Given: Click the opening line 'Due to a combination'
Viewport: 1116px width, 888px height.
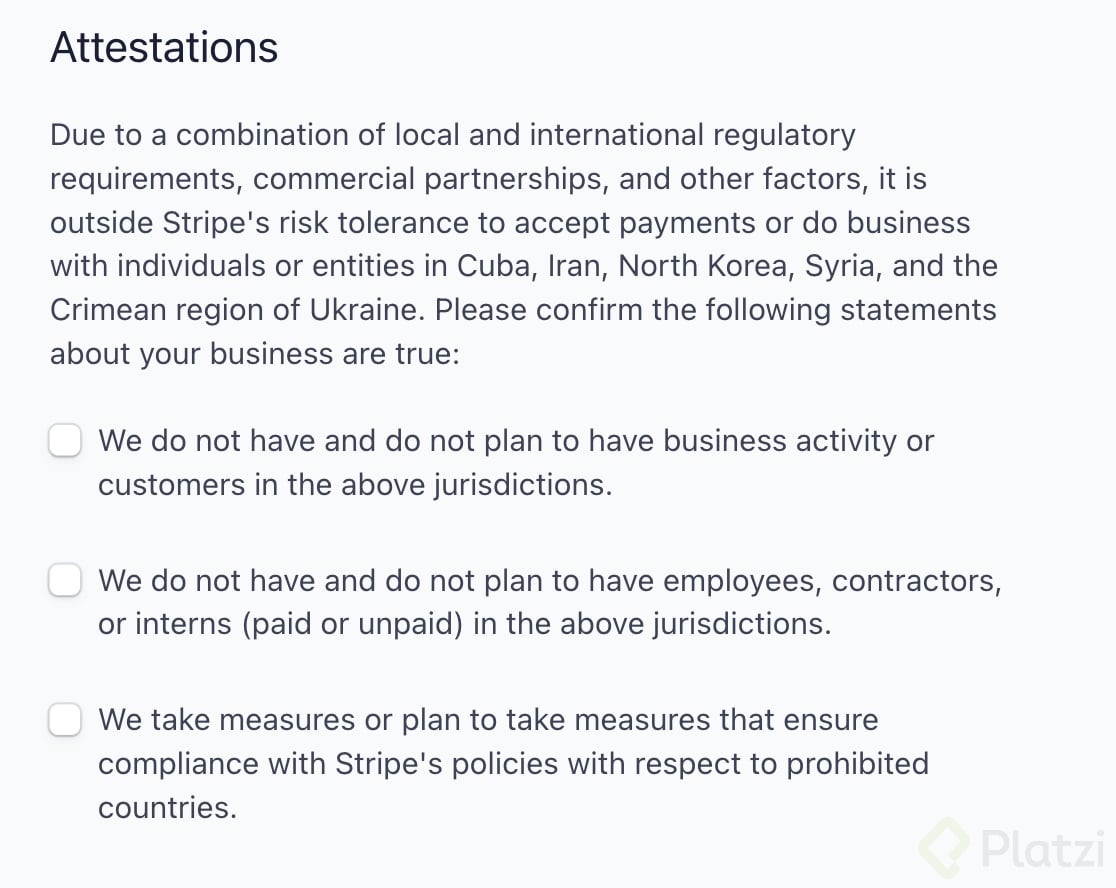Looking at the screenshot, I should tap(453, 135).
